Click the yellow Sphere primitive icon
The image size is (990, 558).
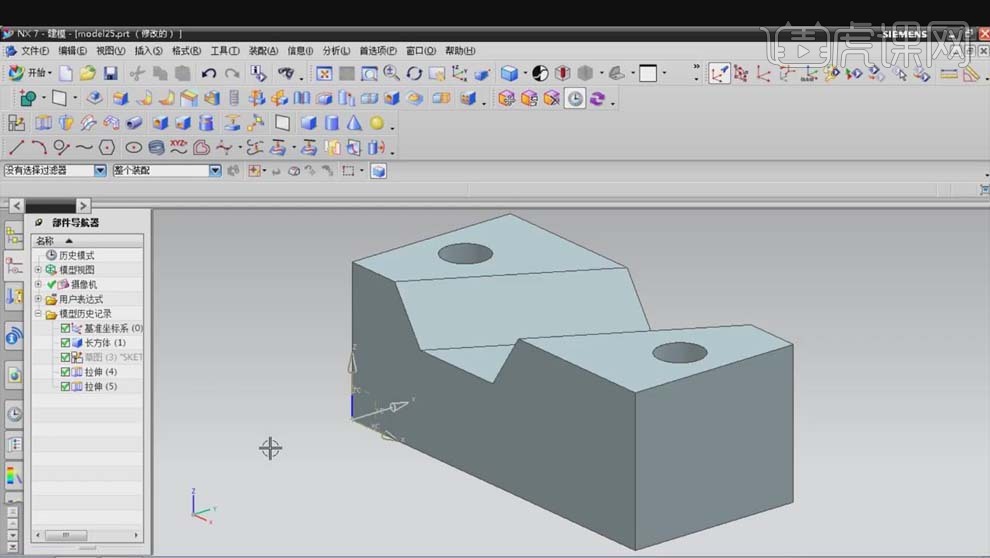(x=377, y=123)
